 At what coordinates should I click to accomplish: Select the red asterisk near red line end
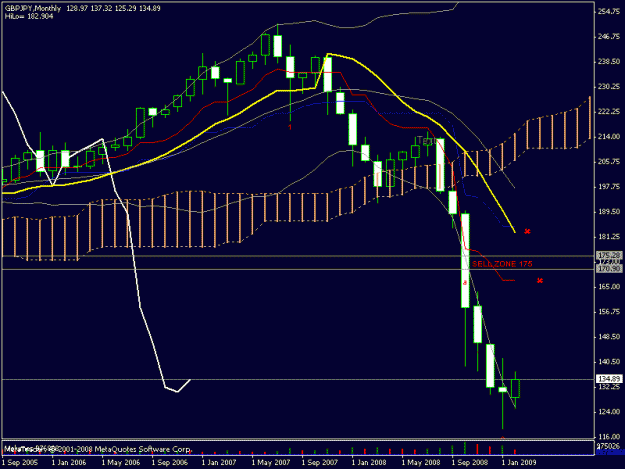point(540,281)
